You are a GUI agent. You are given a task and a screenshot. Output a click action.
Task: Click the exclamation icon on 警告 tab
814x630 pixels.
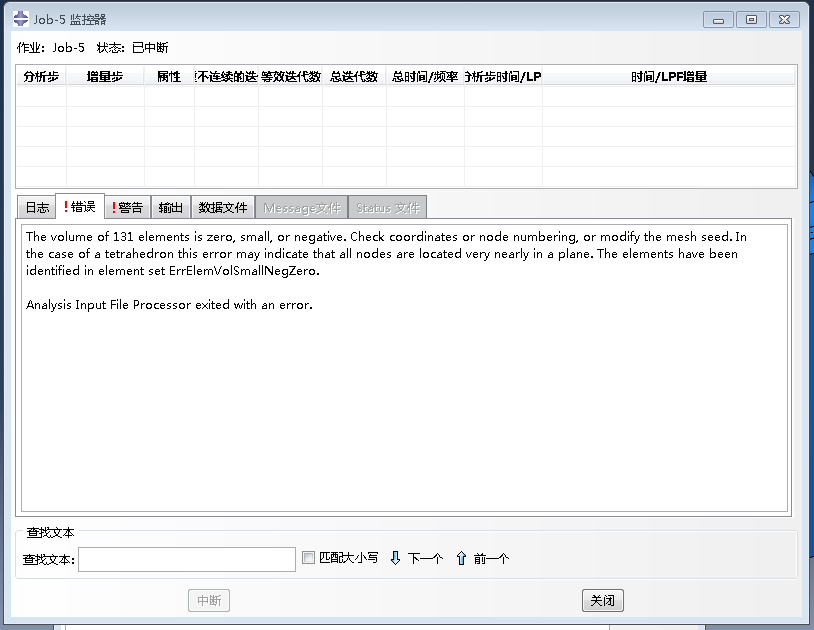point(113,206)
